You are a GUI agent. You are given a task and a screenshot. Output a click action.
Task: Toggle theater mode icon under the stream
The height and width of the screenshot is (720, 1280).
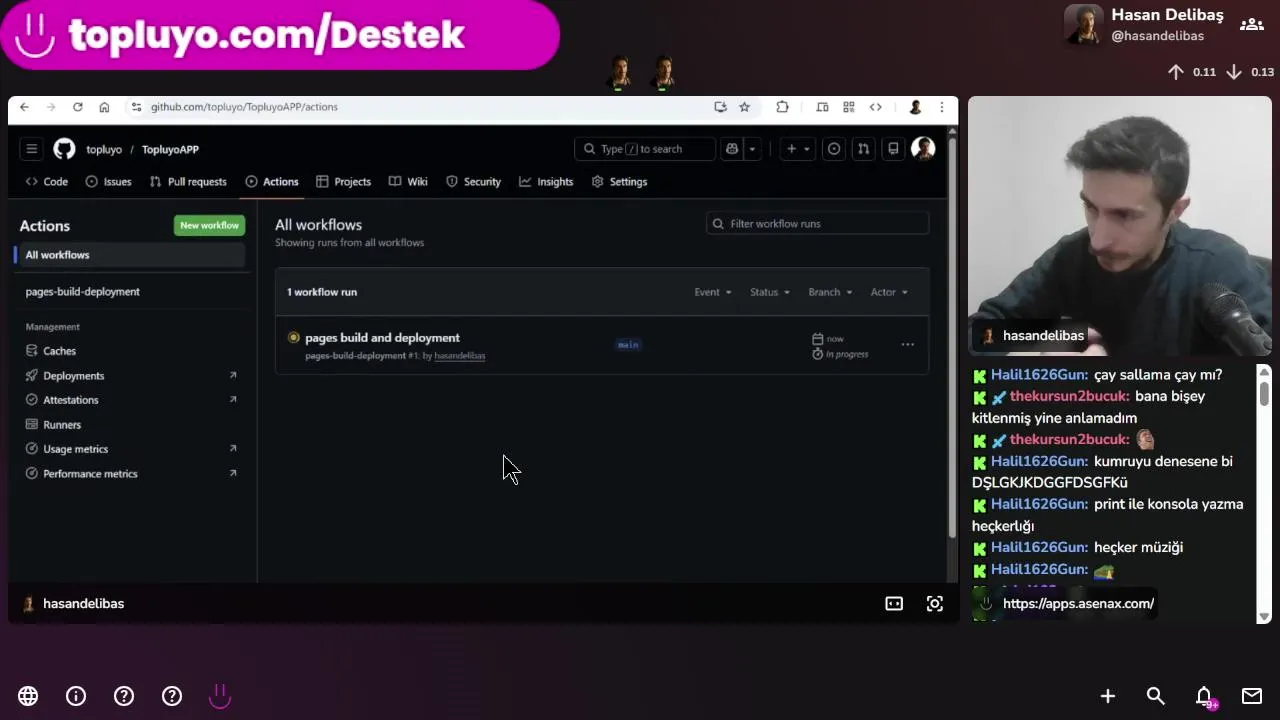click(894, 604)
